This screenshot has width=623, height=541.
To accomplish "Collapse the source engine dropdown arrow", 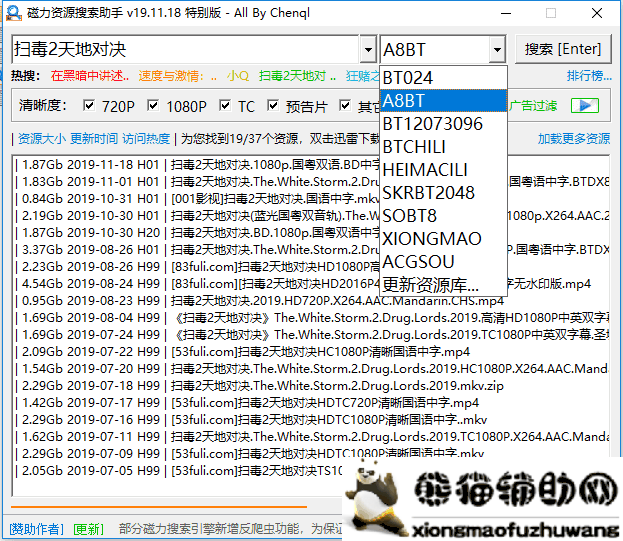I will point(497,49).
